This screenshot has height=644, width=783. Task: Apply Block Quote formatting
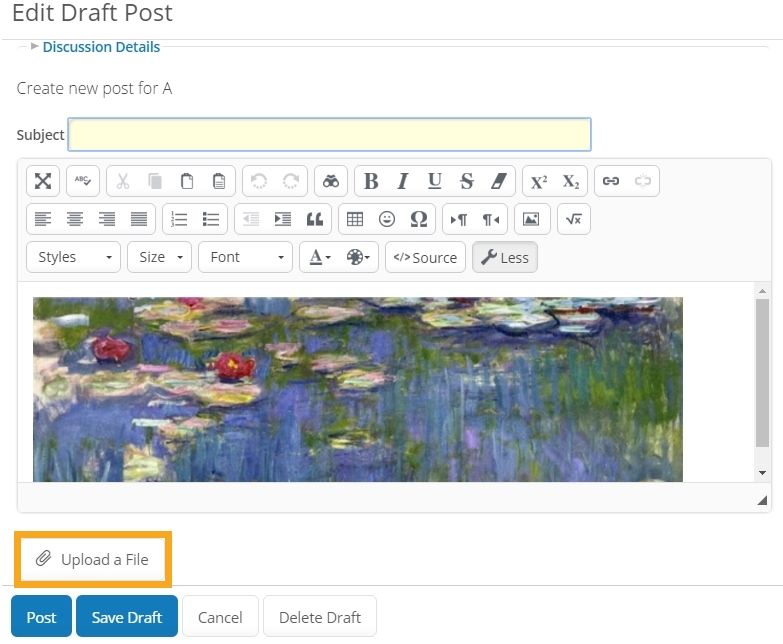click(x=315, y=219)
